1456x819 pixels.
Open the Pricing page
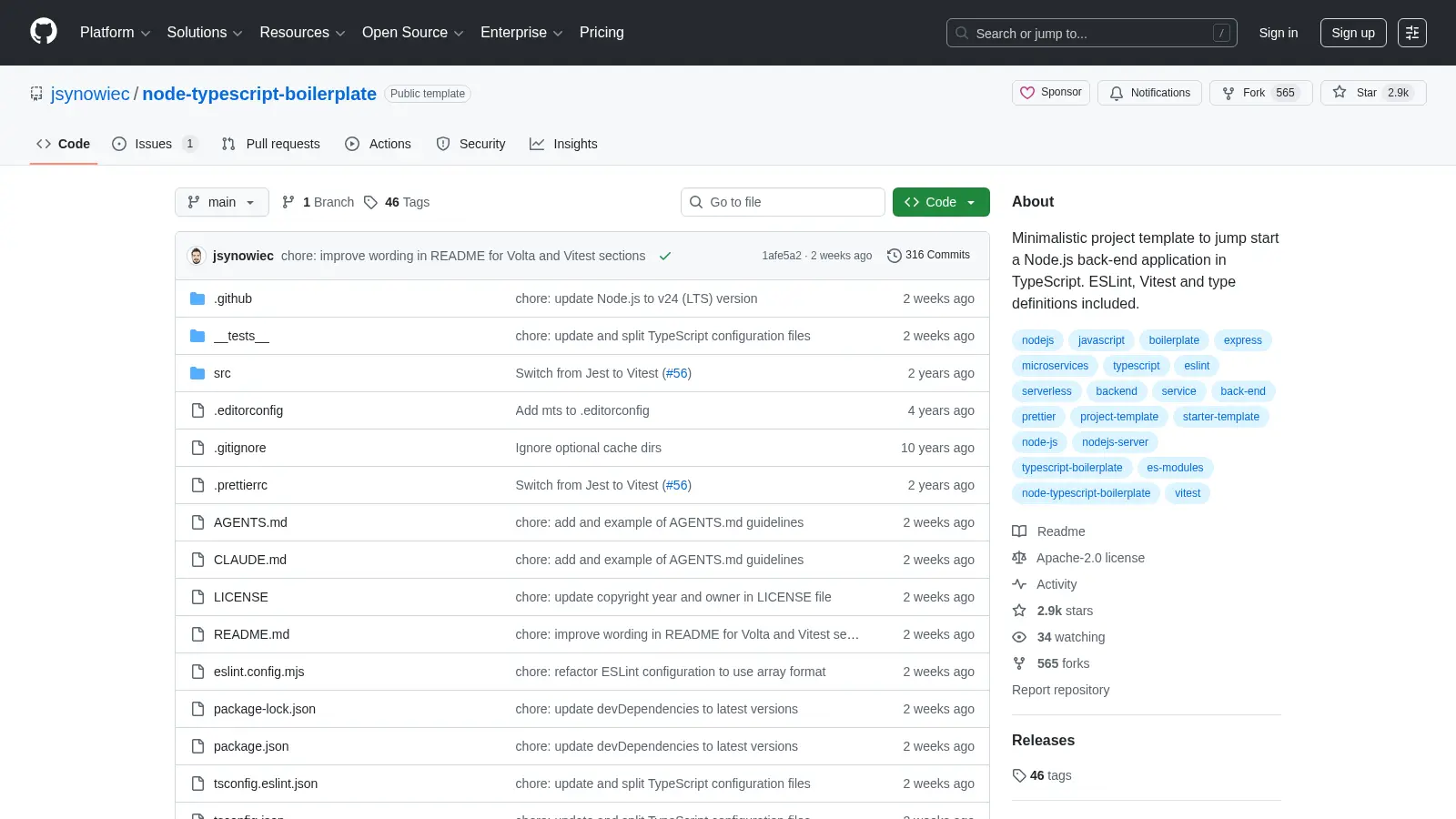pos(602,33)
